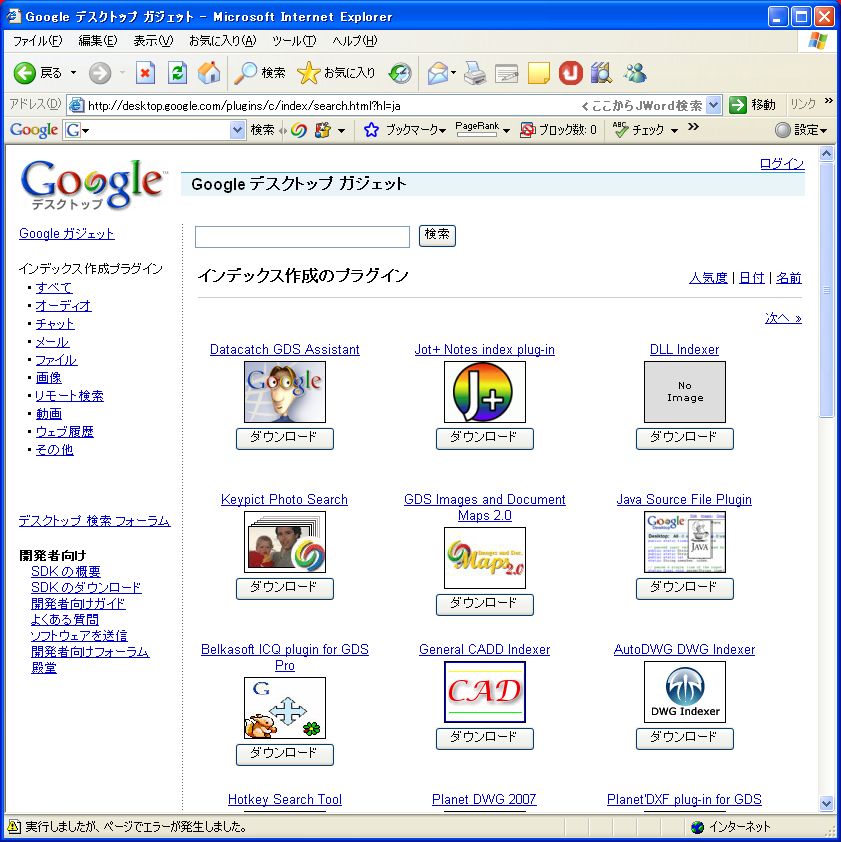
Task: Click the AutoDWG DWG Indexer image
Action: (684, 691)
